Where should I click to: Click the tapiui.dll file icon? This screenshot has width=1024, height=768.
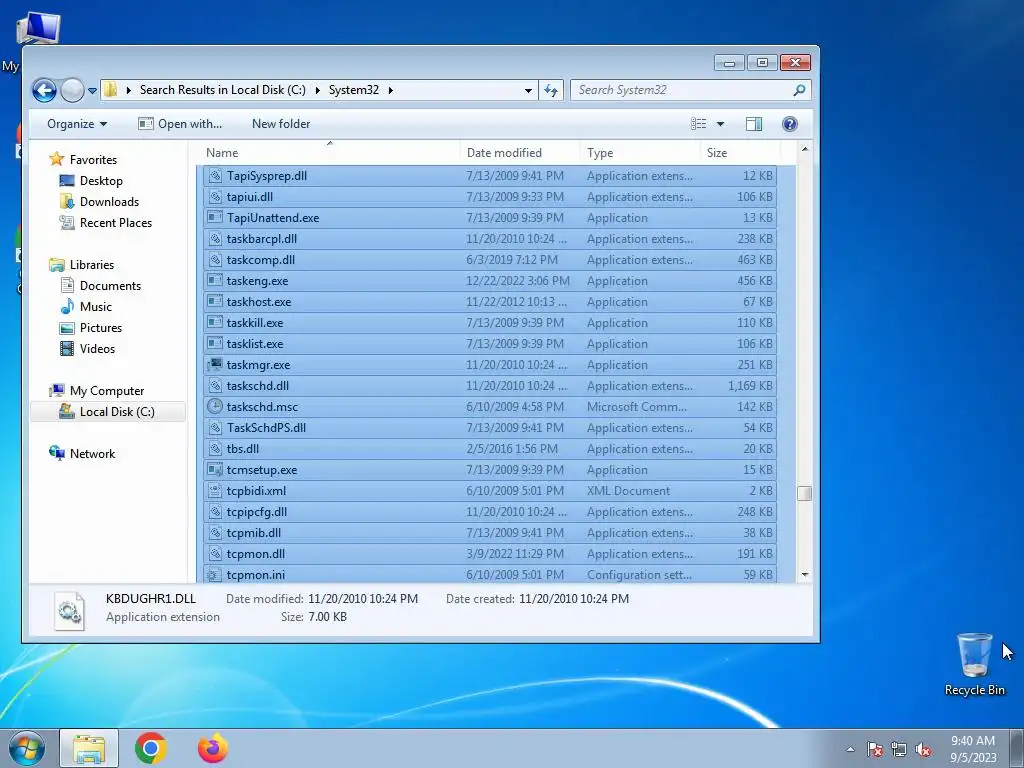tap(214, 197)
